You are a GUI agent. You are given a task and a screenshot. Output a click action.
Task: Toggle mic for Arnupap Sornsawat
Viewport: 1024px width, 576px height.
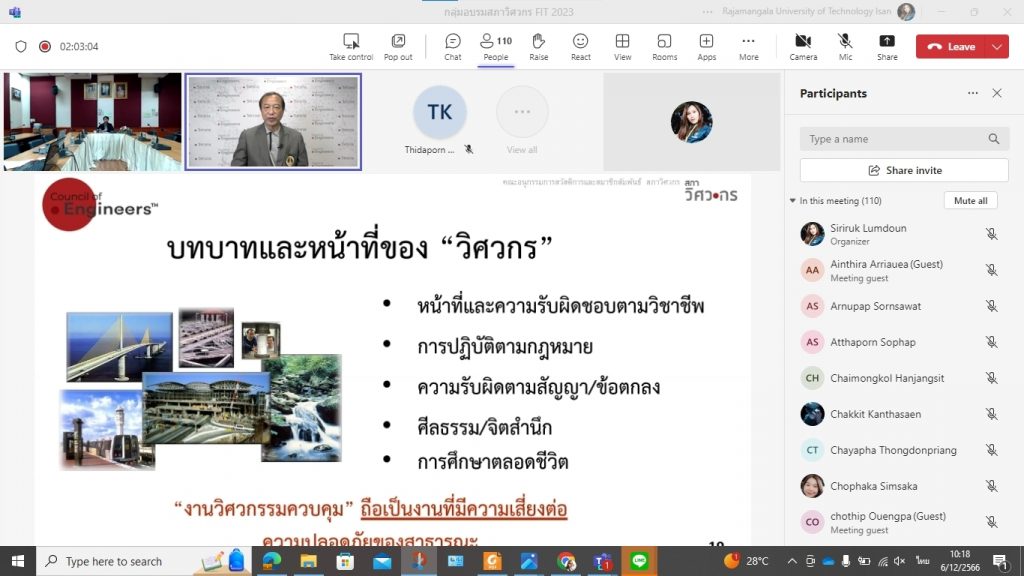[x=991, y=306]
